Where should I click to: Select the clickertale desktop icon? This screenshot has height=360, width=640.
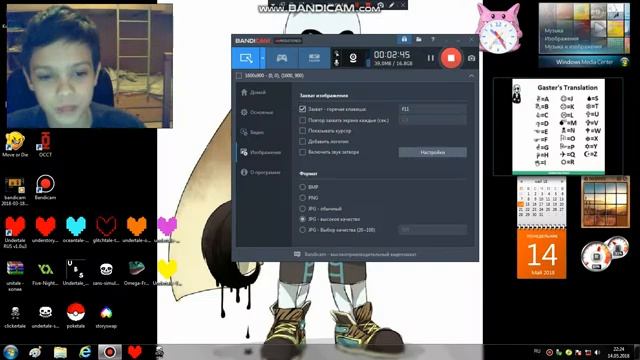15,316
